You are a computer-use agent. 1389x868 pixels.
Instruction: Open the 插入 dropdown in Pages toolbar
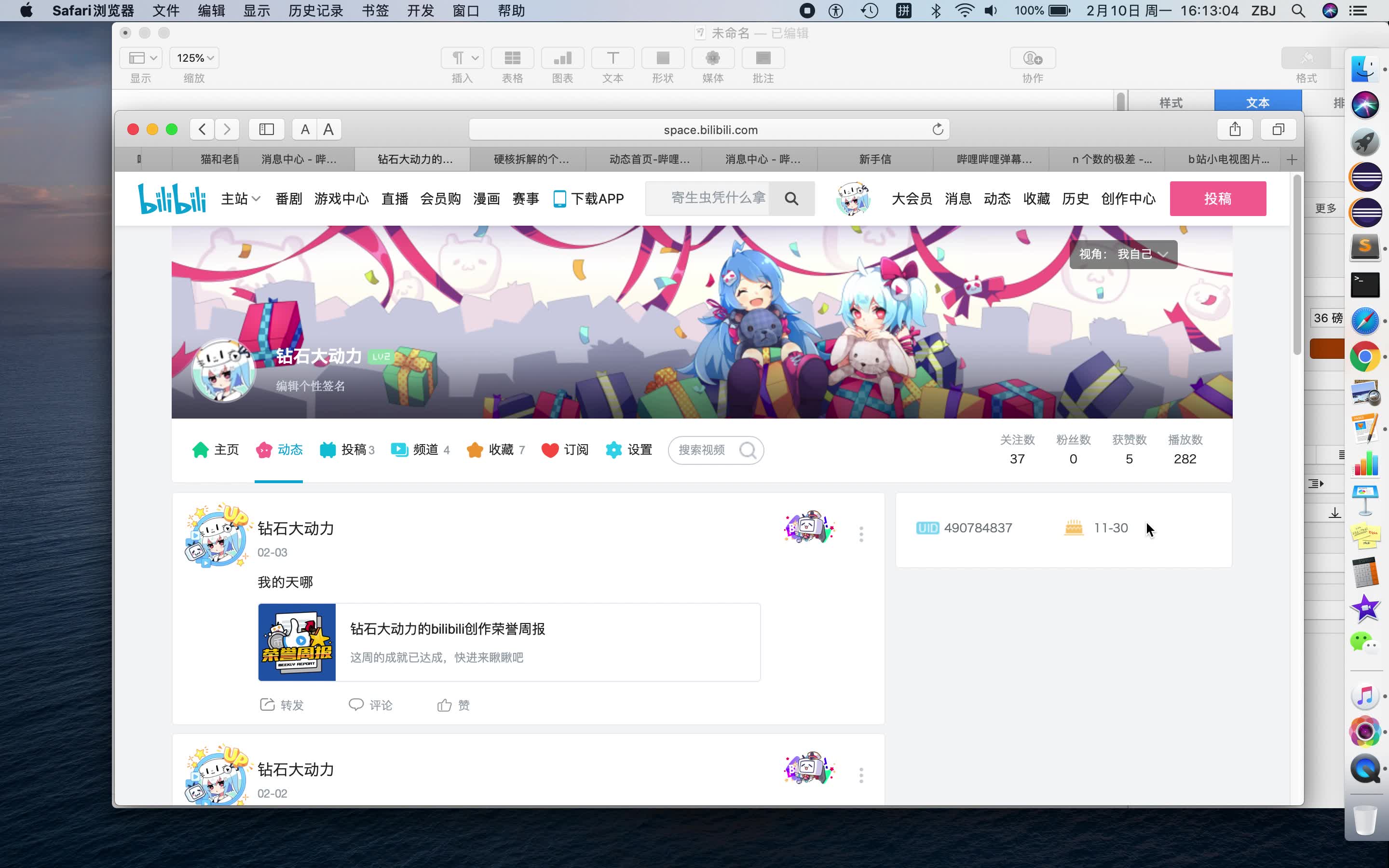(x=463, y=58)
